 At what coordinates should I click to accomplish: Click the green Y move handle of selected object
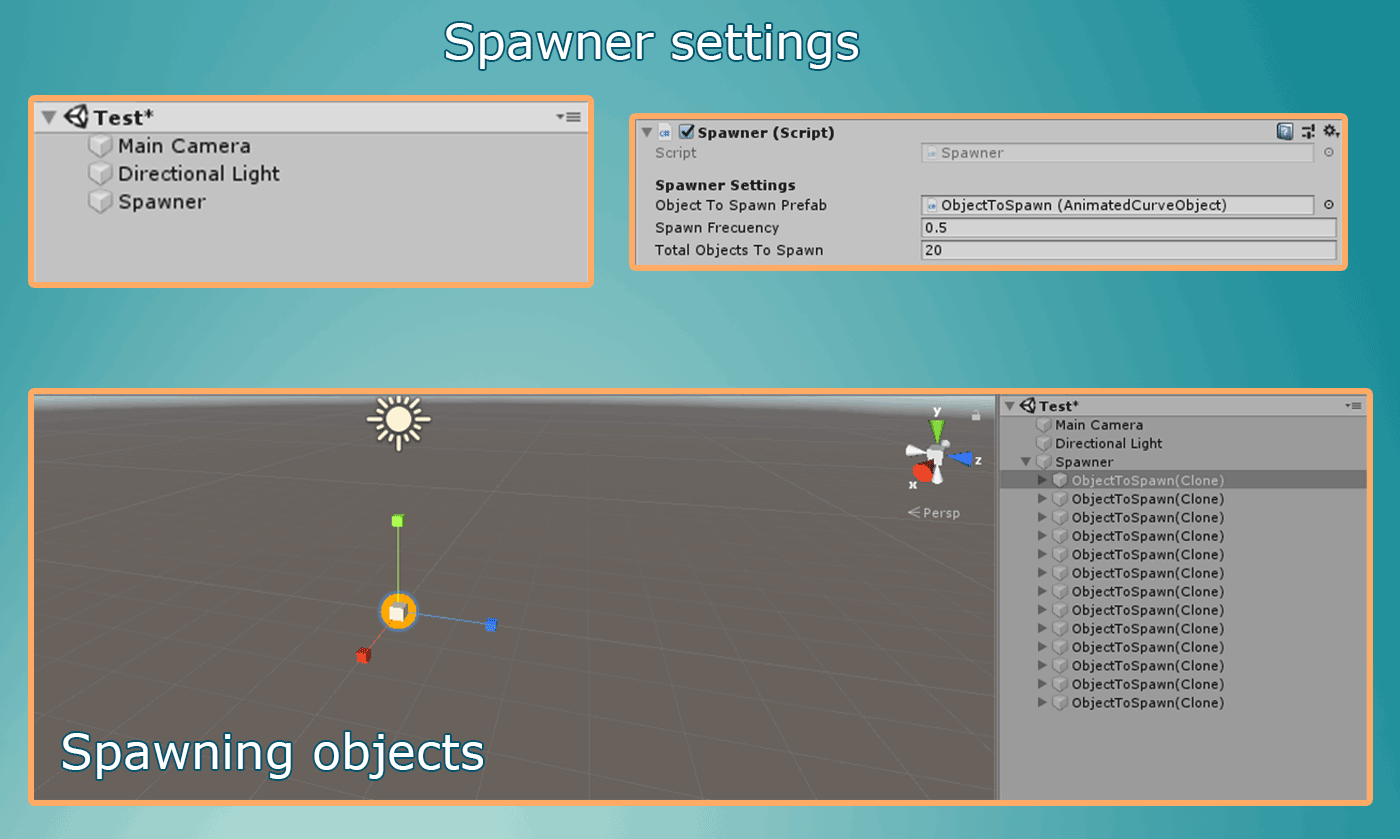(x=398, y=521)
